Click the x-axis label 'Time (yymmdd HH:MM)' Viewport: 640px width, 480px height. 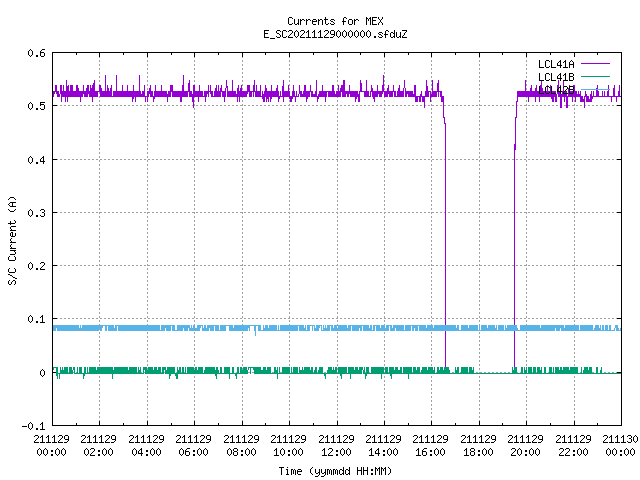point(335,471)
